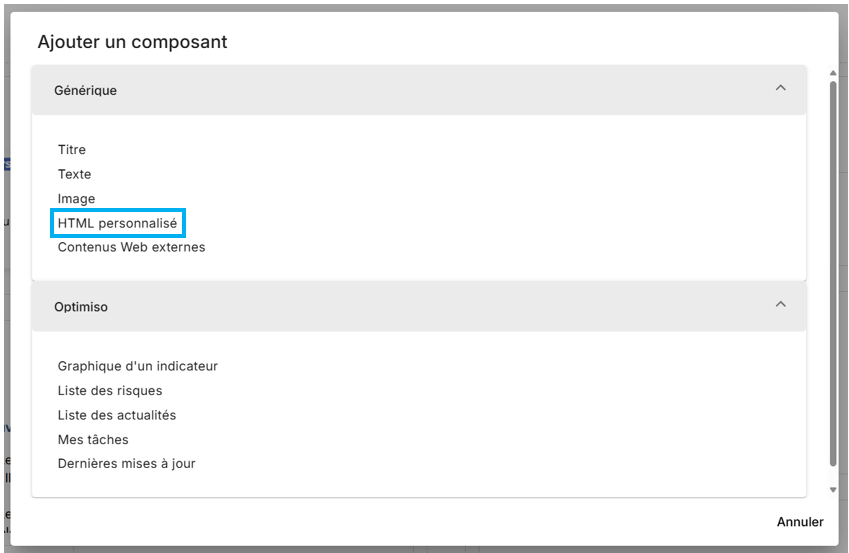Image resolution: width=849 pixels, height=553 pixels.
Task: Add an Image component
Action: point(76,199)
